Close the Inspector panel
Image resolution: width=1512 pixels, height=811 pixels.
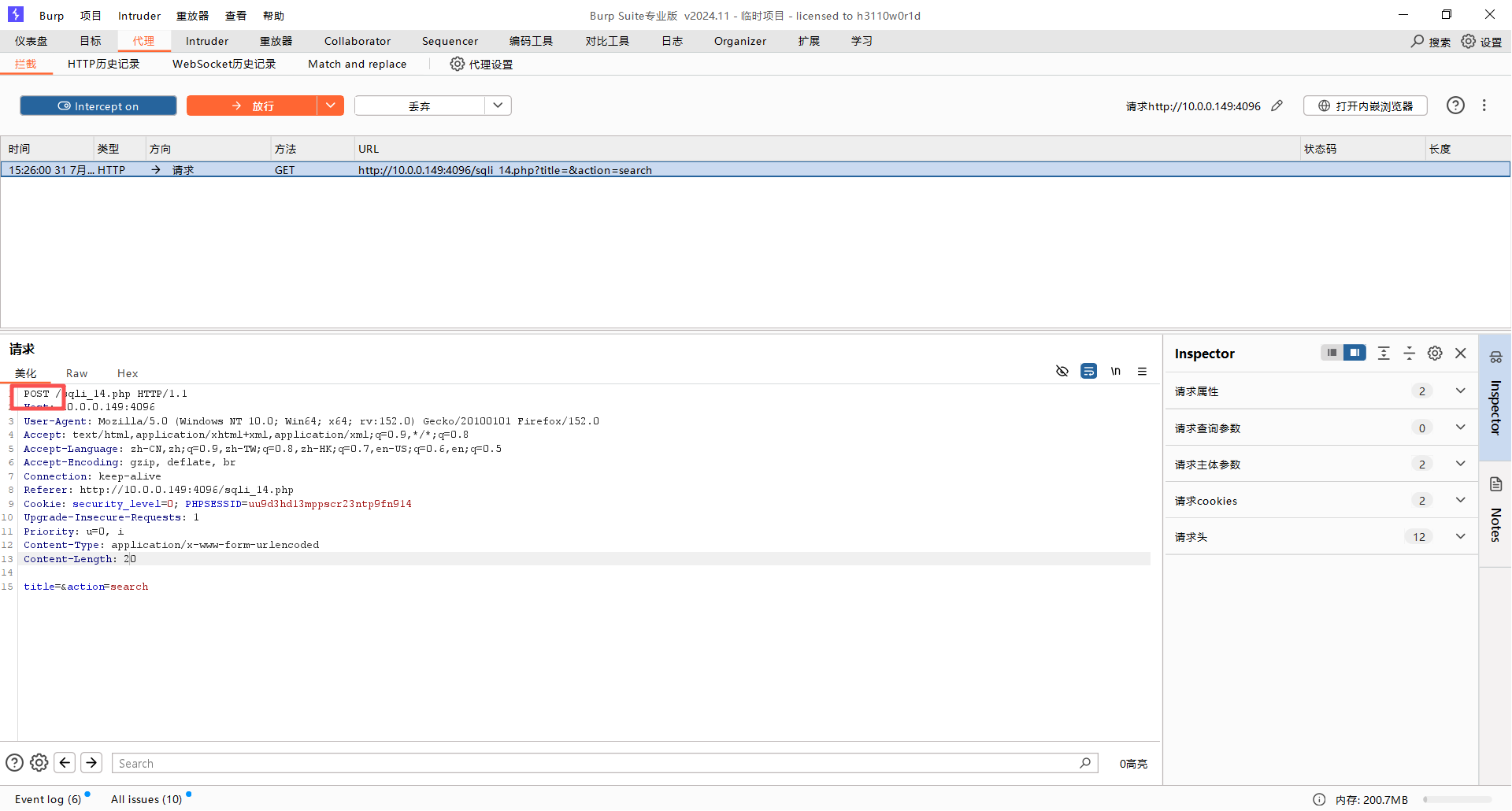coord(1461,354)
